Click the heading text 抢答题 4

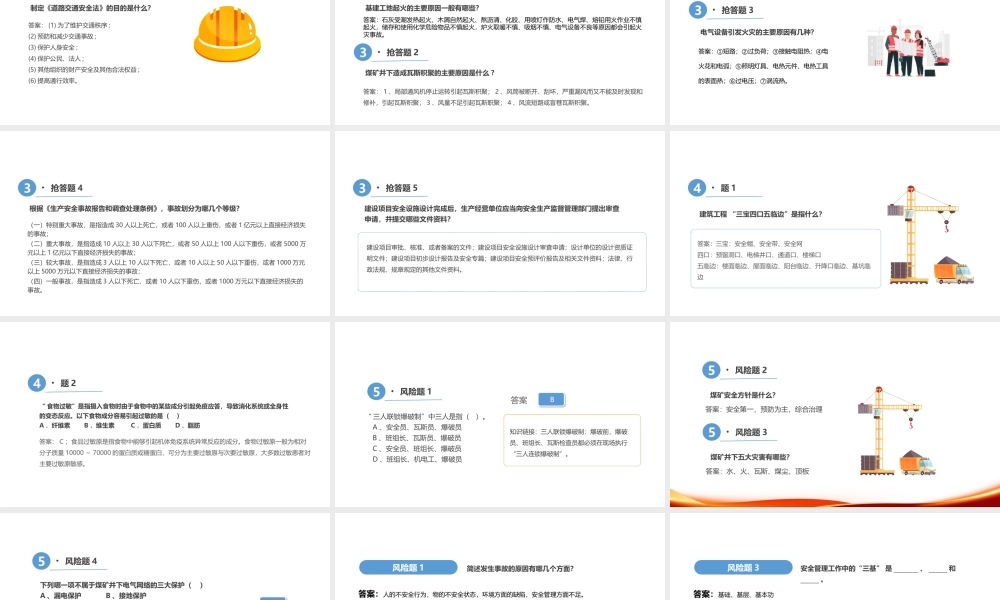click(x=66, y=187)
